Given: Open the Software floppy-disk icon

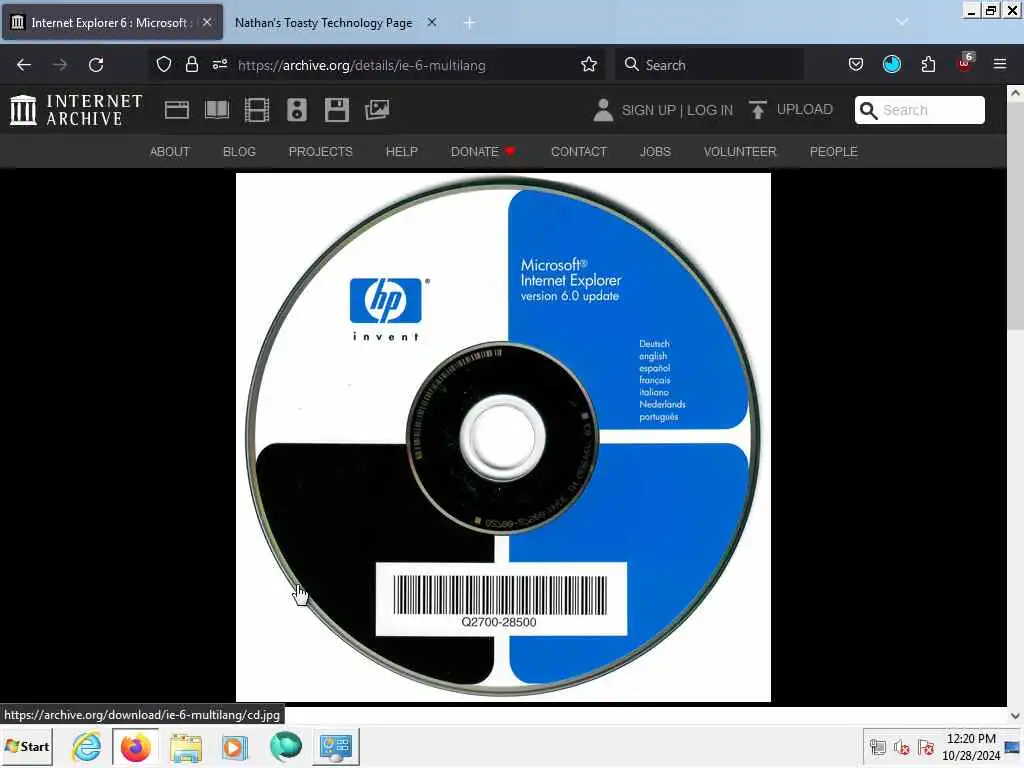Looking at the screenshot, I should coord(337,110).
